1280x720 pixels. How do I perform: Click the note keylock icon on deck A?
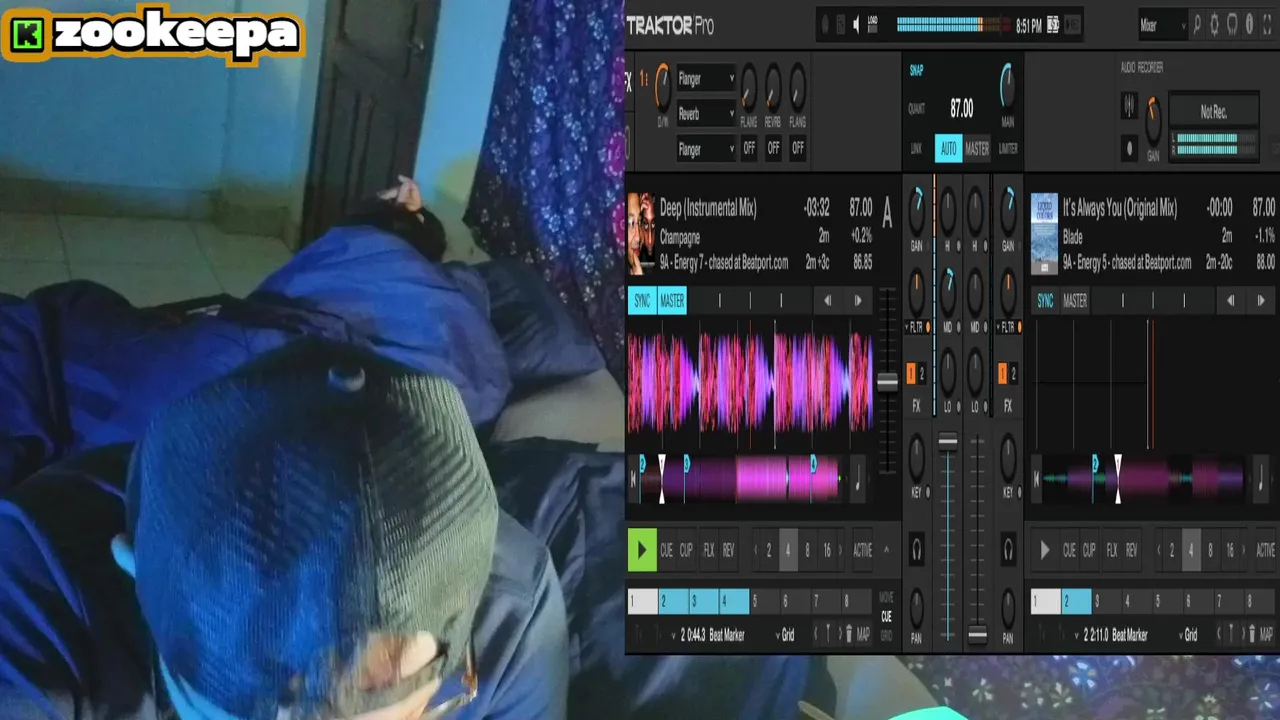pos(857,478)
